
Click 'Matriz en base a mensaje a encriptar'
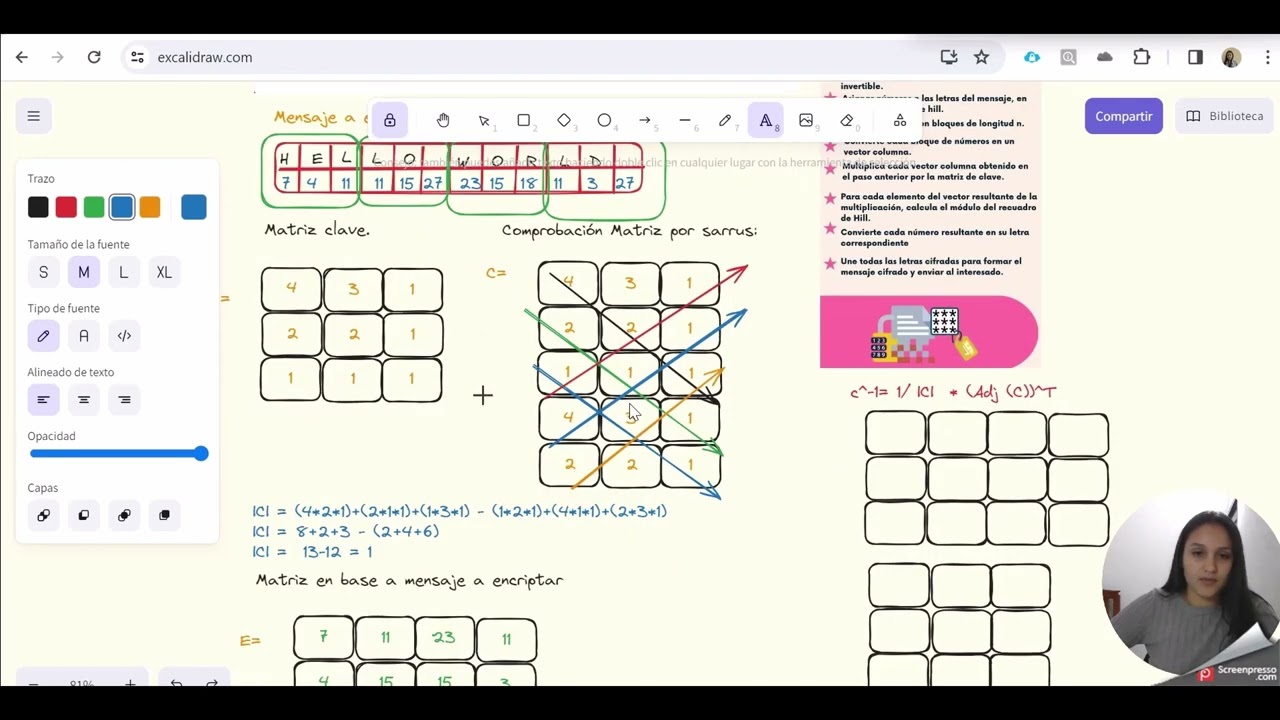tap(409, 580)
